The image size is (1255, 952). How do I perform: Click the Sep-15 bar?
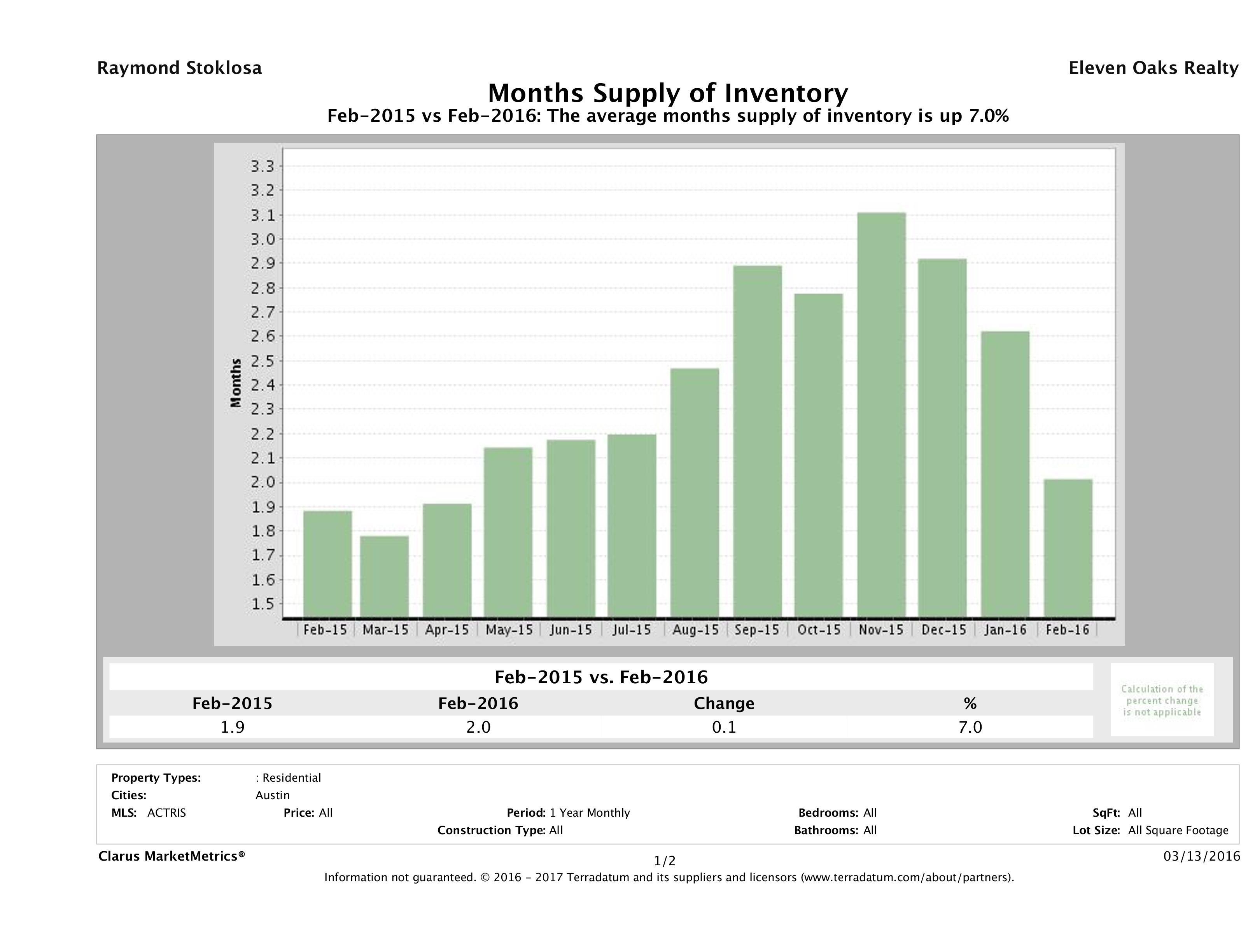pos(757,441)
